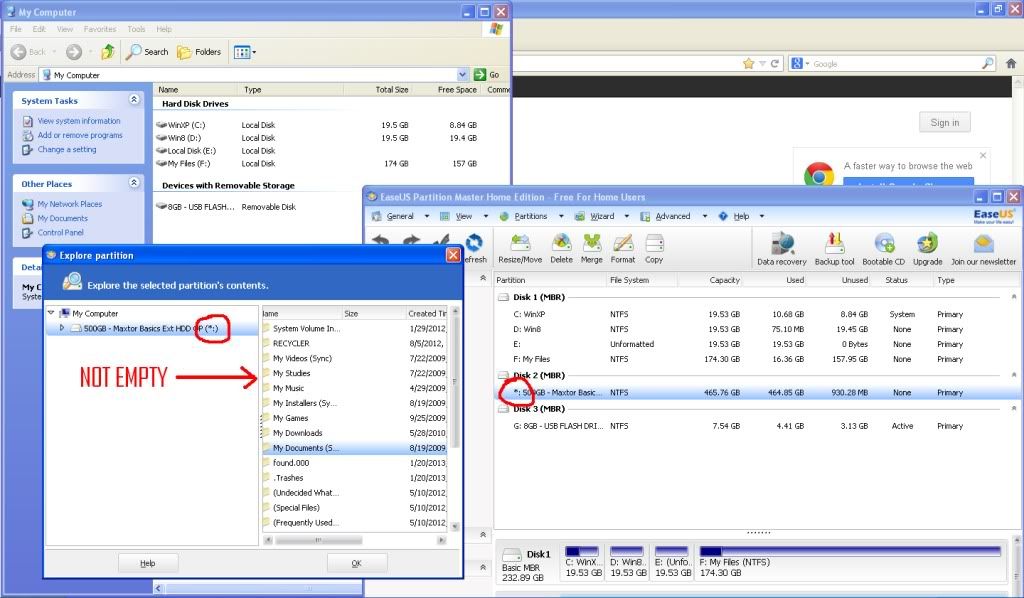Close the Explore partition dialog
Screen dimensions: 1024x598
coord(453,255)
